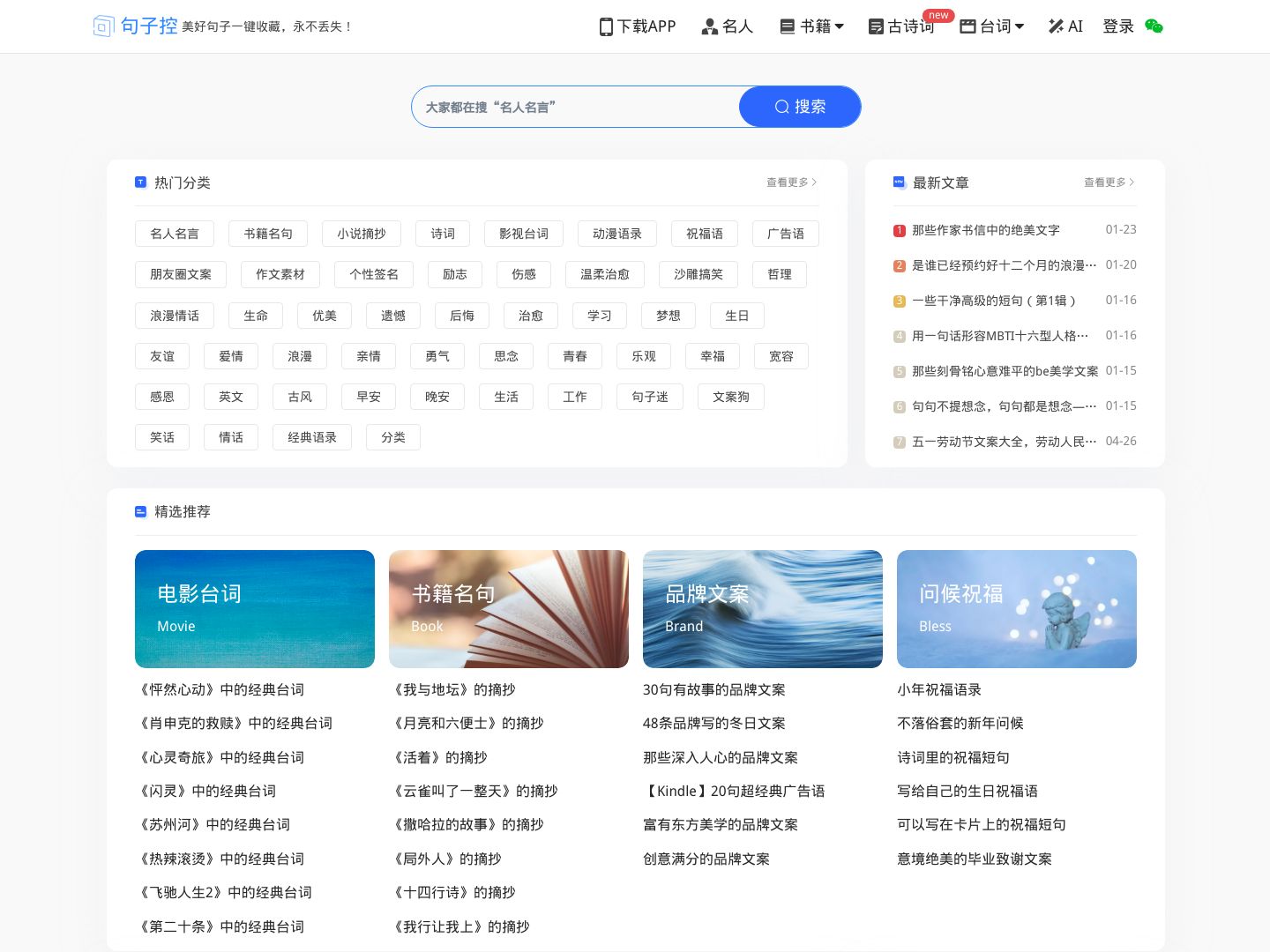Focus the search input field
Image resolution: width=1270 pixels, height=952 pixels.
[x=576, y=107]
